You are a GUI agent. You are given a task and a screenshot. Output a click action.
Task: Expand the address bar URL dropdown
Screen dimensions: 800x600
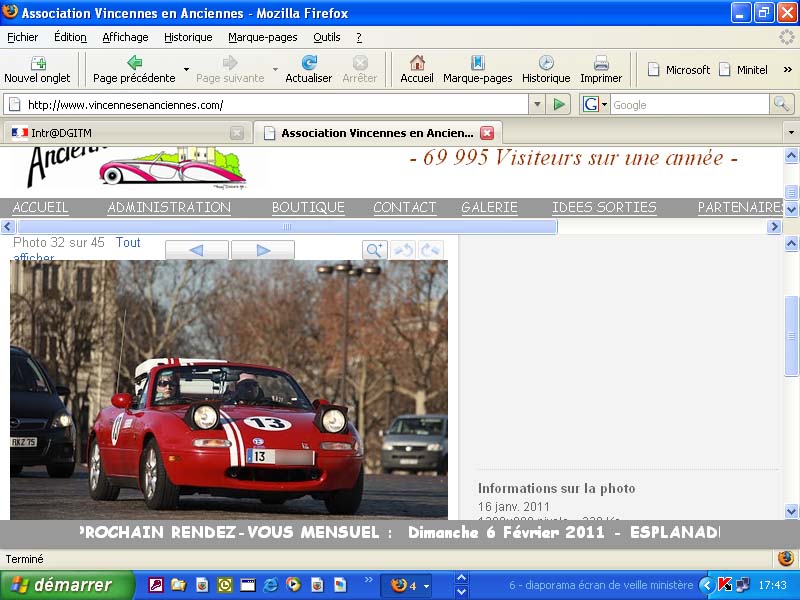pos(537,105)
